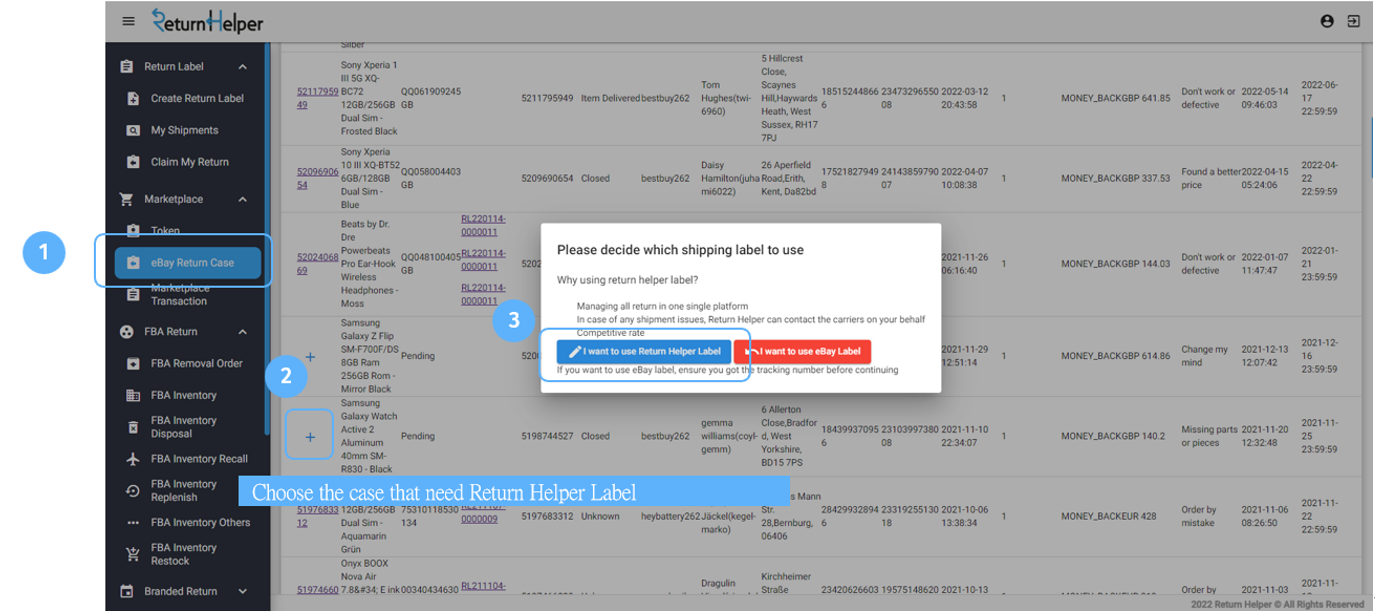Click the MONEY_BACKEUR 428 cell

click(x=1108, y=516)
